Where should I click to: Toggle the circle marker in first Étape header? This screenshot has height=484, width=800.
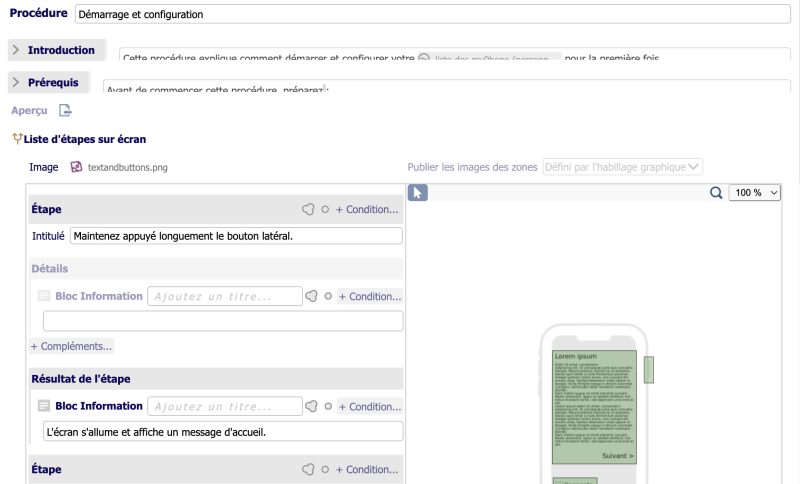pos(325,210)
